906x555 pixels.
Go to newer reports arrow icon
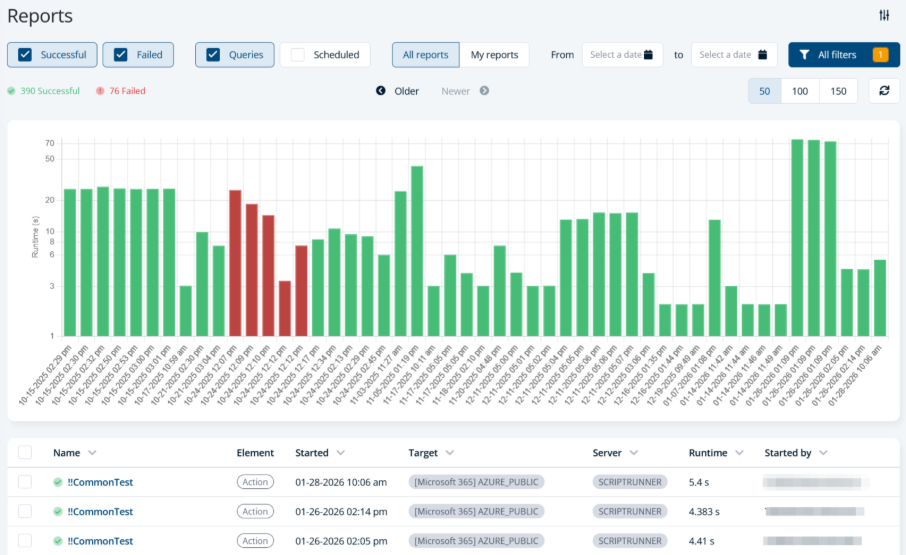pos(484,91)
